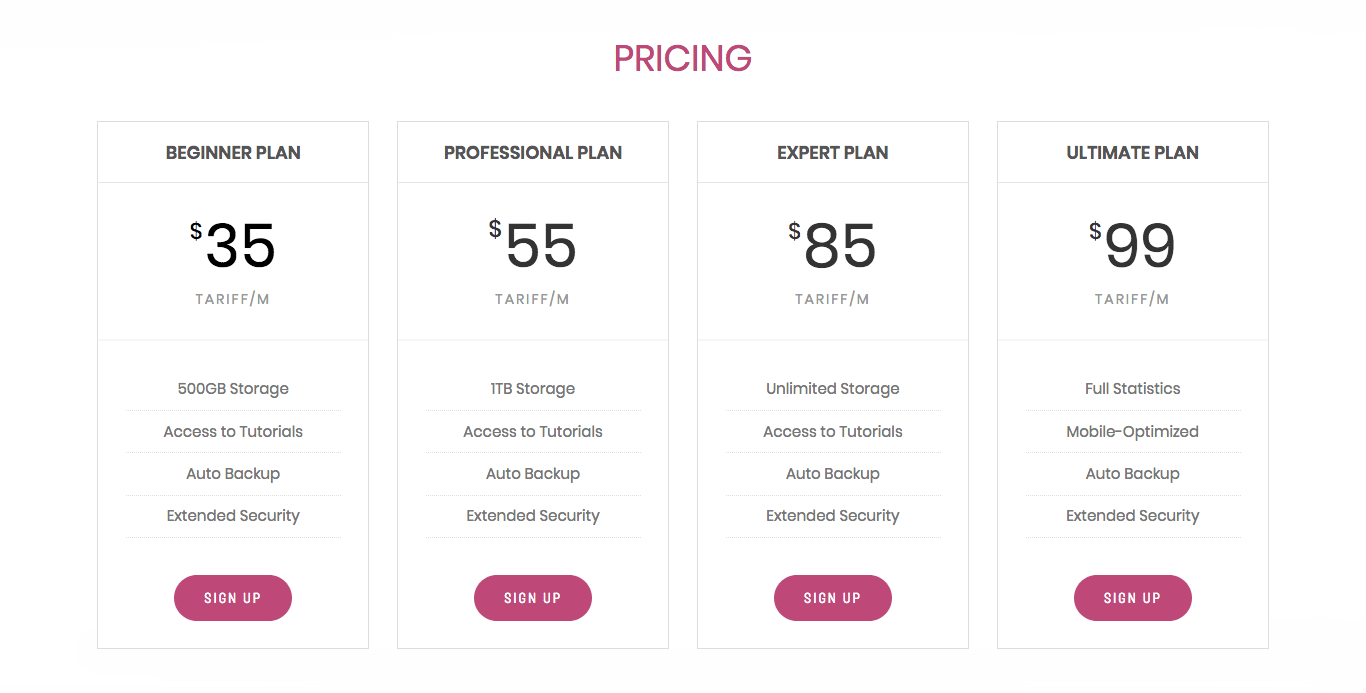Select Sign Up on Expert Plan
The image size is (1366, 693).
pyautogui.click(x=833, y=598)
